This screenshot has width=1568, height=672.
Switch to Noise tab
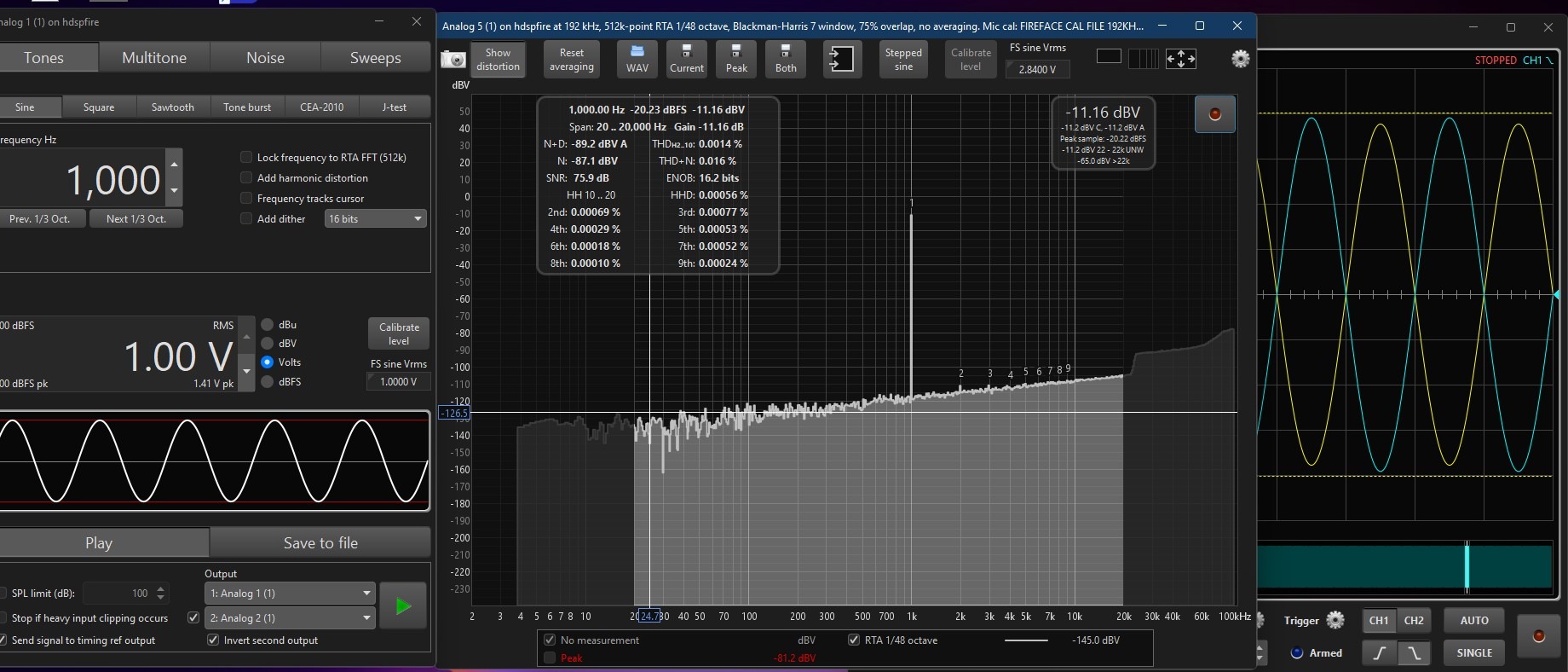[265, 58]
